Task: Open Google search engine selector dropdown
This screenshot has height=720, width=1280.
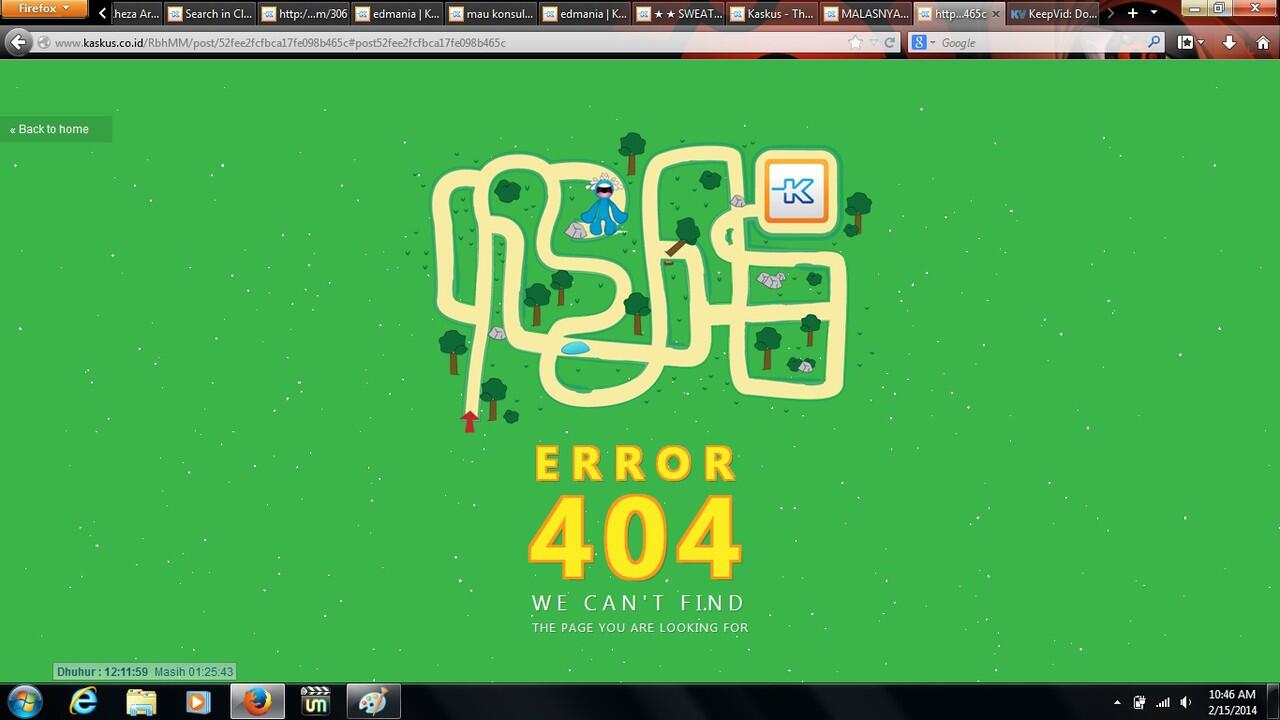Action: click(x=924, y=42)
